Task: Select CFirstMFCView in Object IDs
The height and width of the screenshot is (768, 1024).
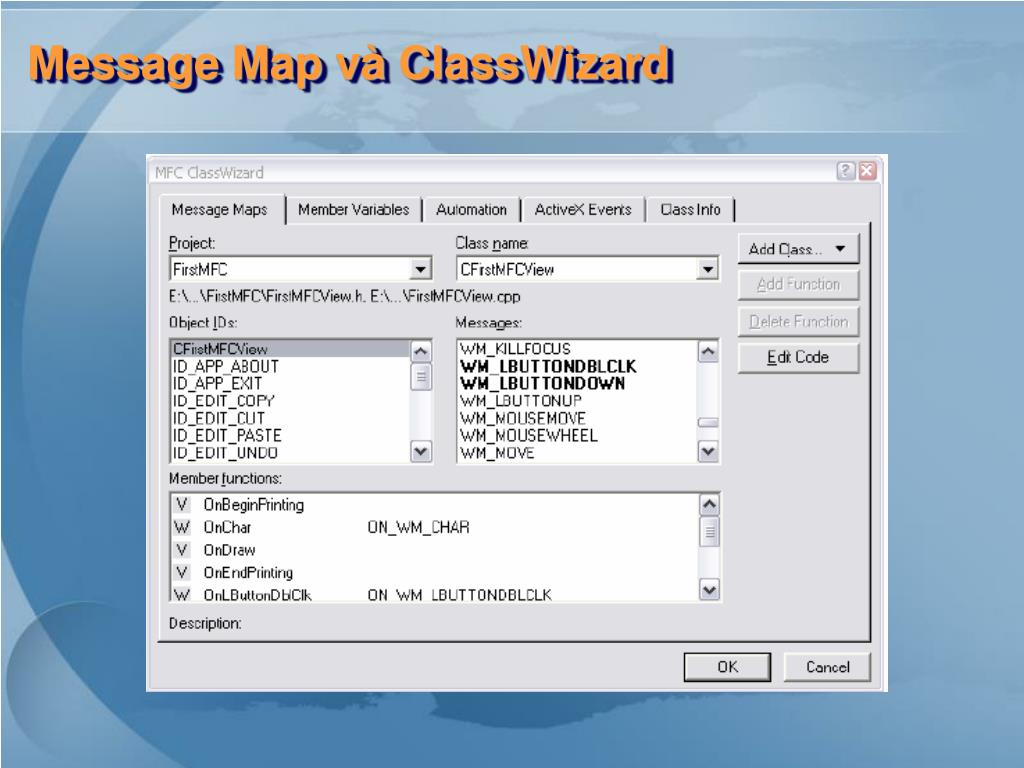Action: click(x=290, y=349)
